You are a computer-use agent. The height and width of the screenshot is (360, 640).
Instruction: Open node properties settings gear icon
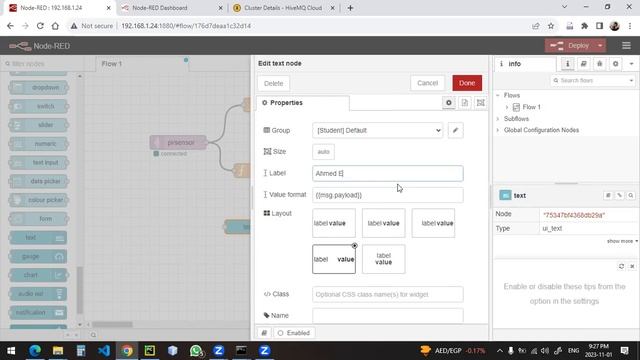tap(449, 103)
